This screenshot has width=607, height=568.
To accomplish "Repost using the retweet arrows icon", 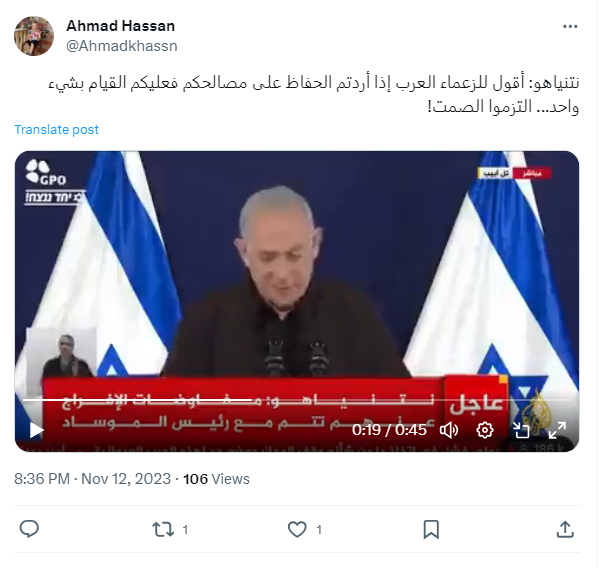I will click(x=163, y=529).
